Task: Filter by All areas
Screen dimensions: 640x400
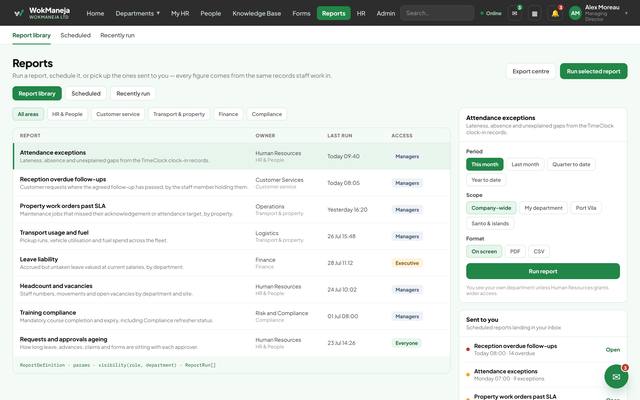Action: click(x=28, y=114)
